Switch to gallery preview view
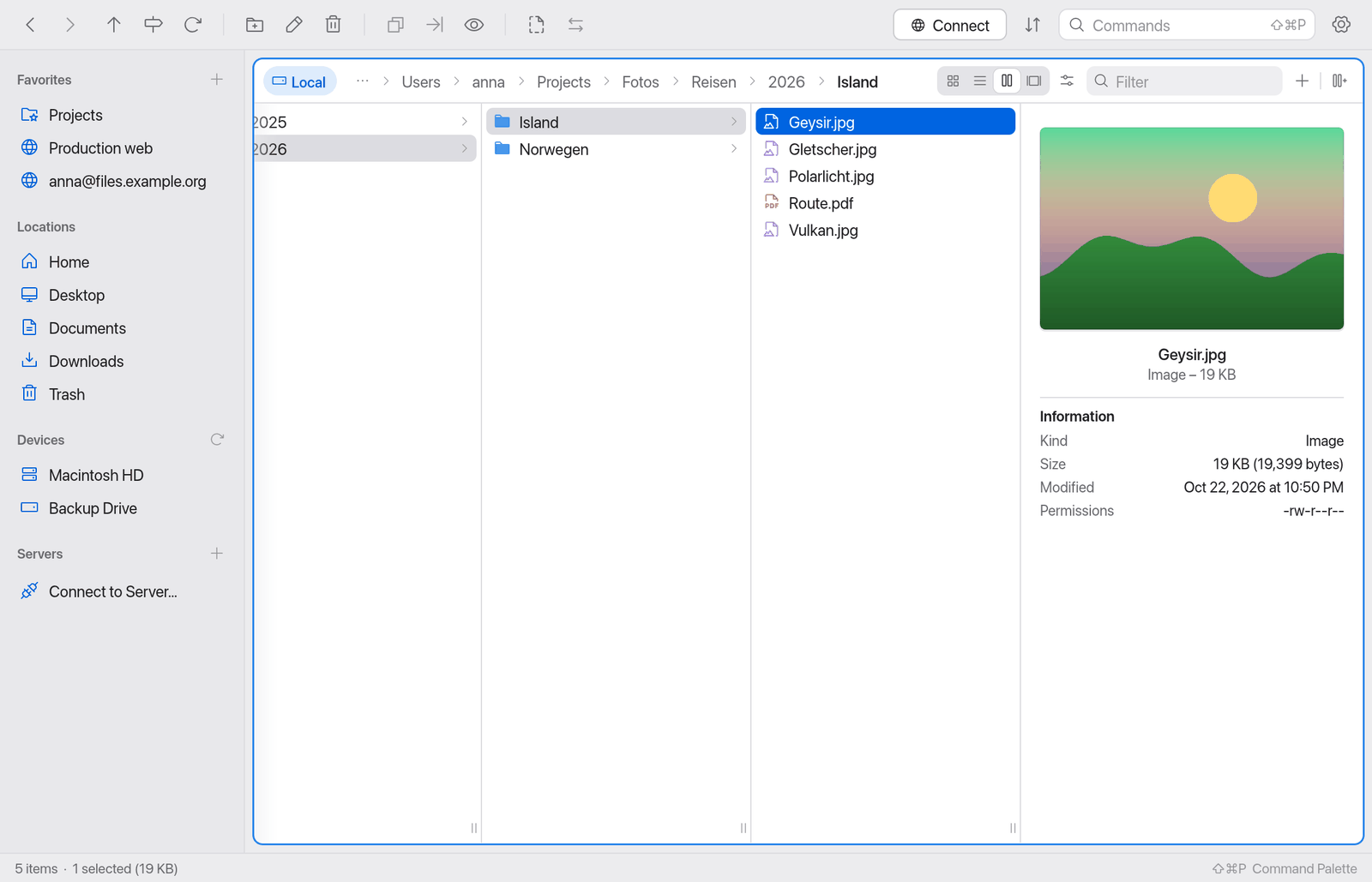 (x=1034, y=81)
